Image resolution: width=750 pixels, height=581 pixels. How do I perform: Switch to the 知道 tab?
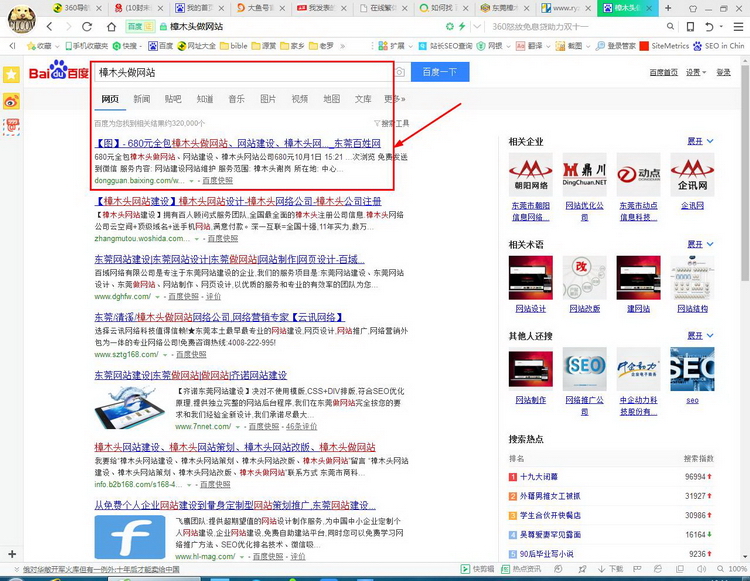tap(205, 99)
